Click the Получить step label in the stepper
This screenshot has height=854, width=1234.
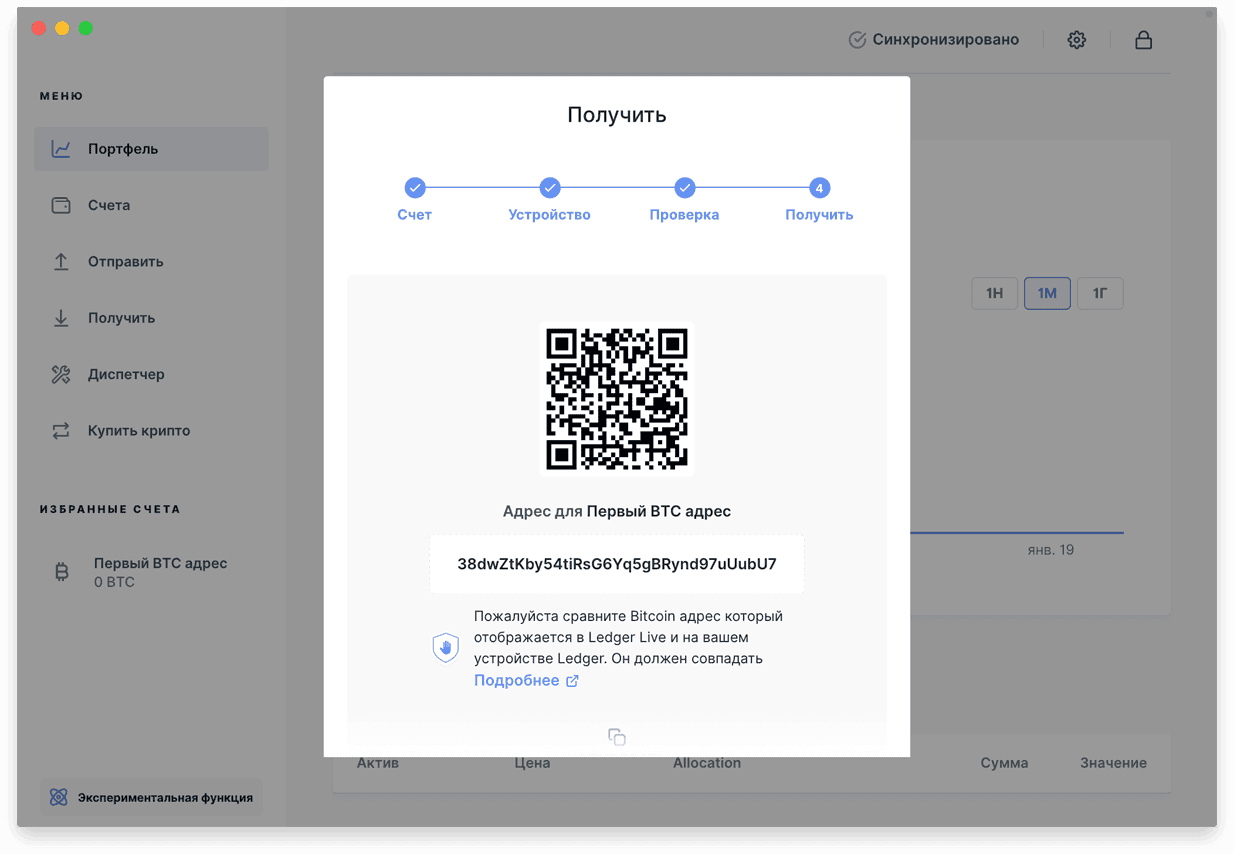819,215
